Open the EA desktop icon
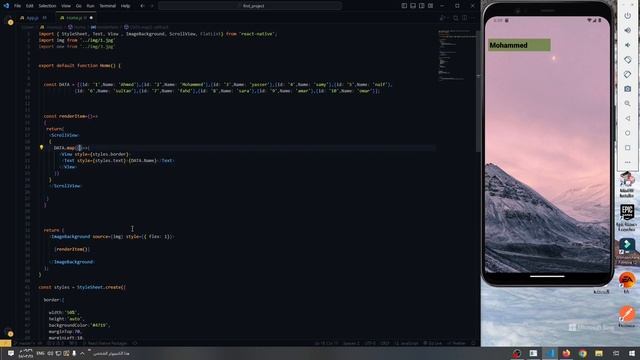Viewport: 640px width, 360px height. 627,283
